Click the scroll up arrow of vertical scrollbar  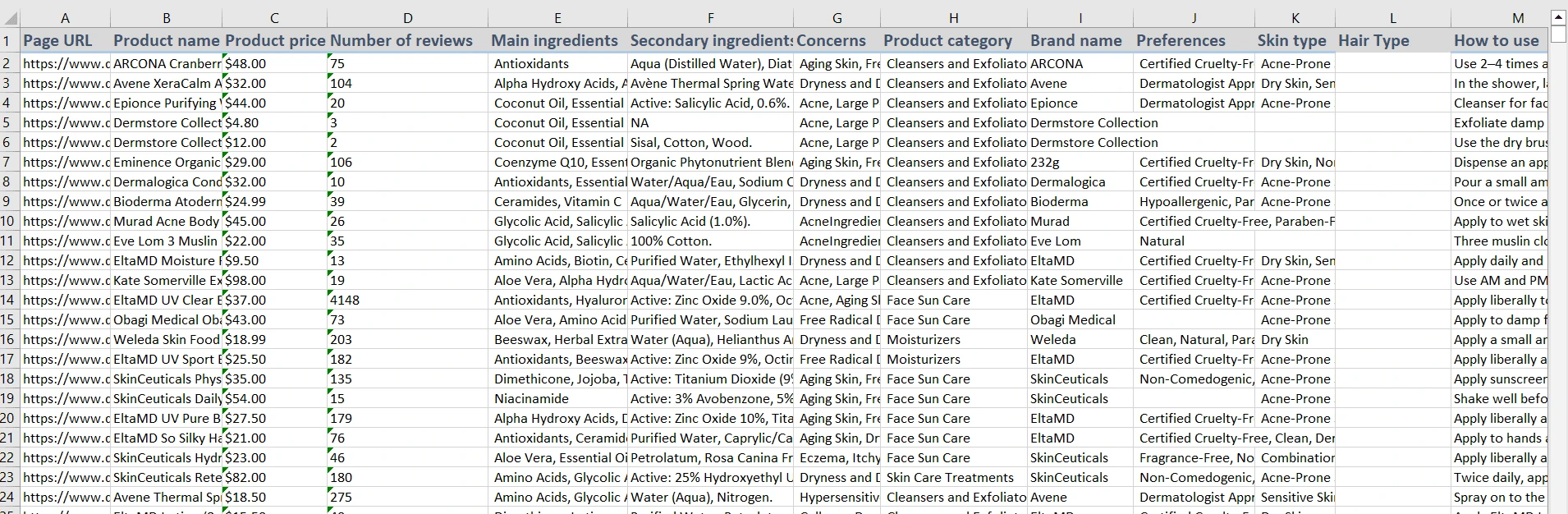tap(1558, 16)
